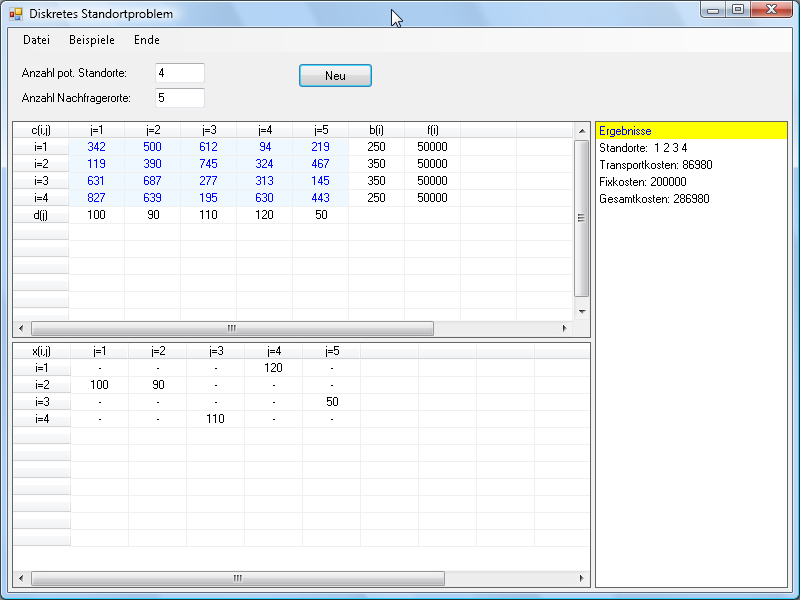Click the Anzahl pot. Standorte input field
Viewport: 800px width, 600px height.
tap(180, 73)
